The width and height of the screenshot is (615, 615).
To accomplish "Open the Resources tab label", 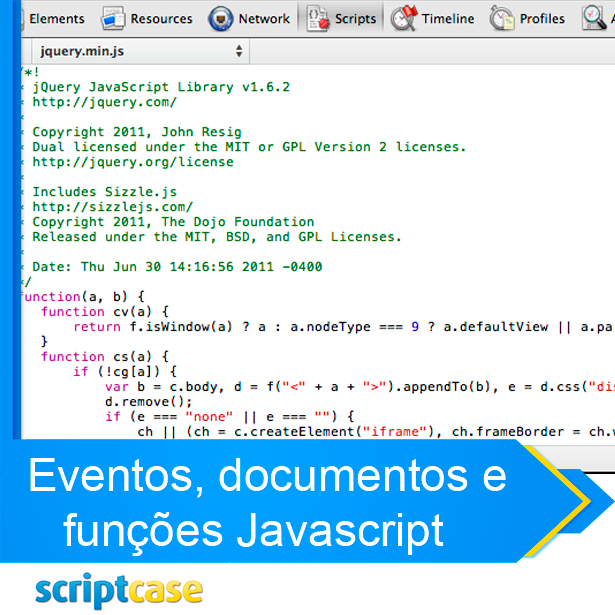I will (161, 19).
